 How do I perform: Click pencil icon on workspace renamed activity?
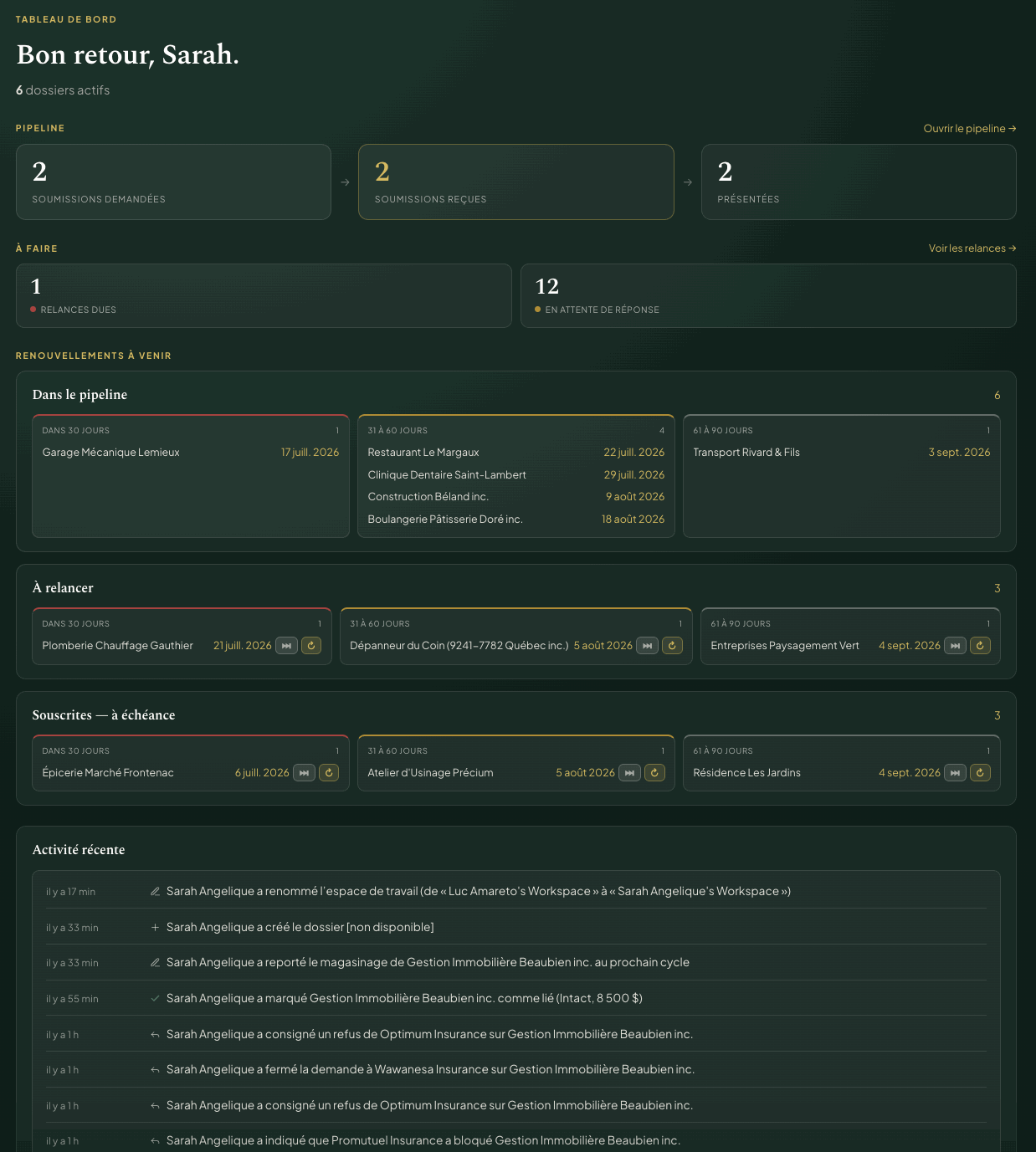155,892
